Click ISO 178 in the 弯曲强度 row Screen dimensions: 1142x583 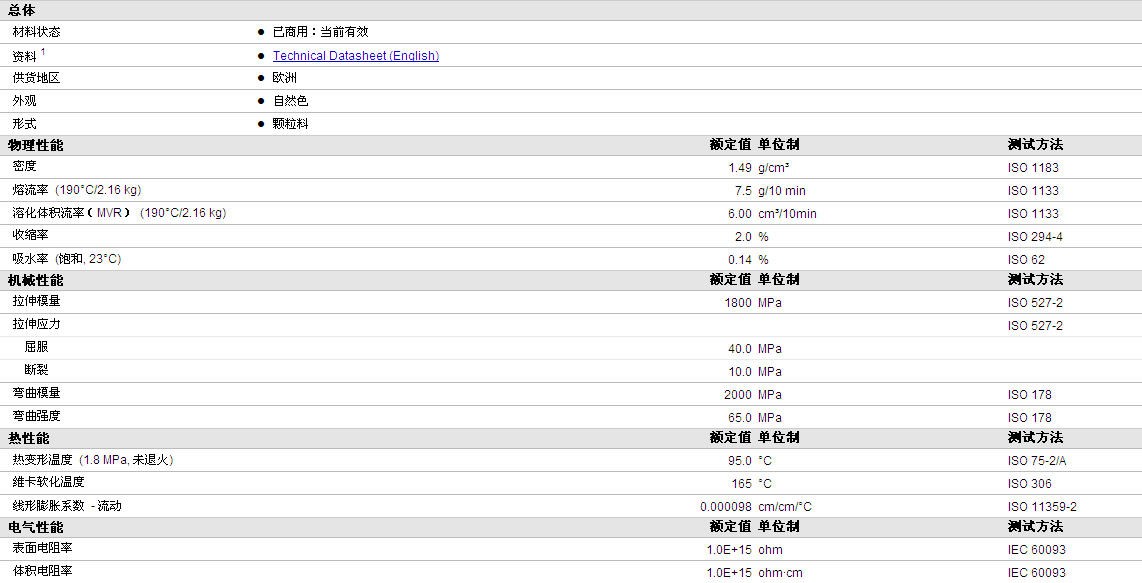click(1029, 418)
